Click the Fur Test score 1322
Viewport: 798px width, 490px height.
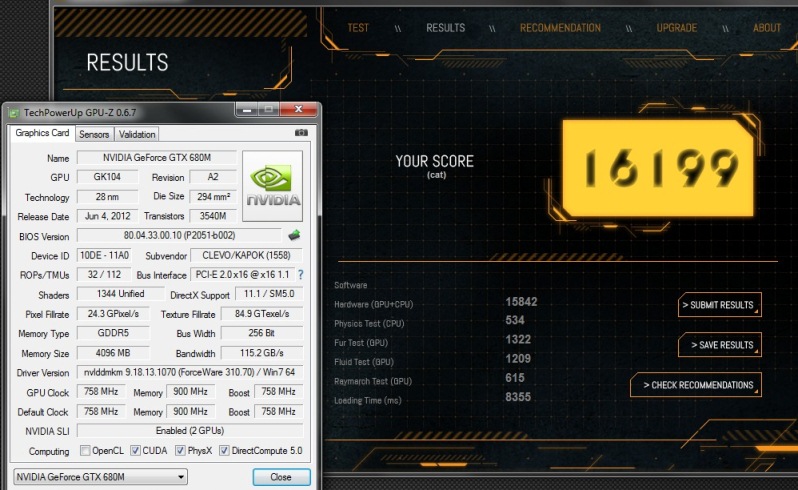518,339
